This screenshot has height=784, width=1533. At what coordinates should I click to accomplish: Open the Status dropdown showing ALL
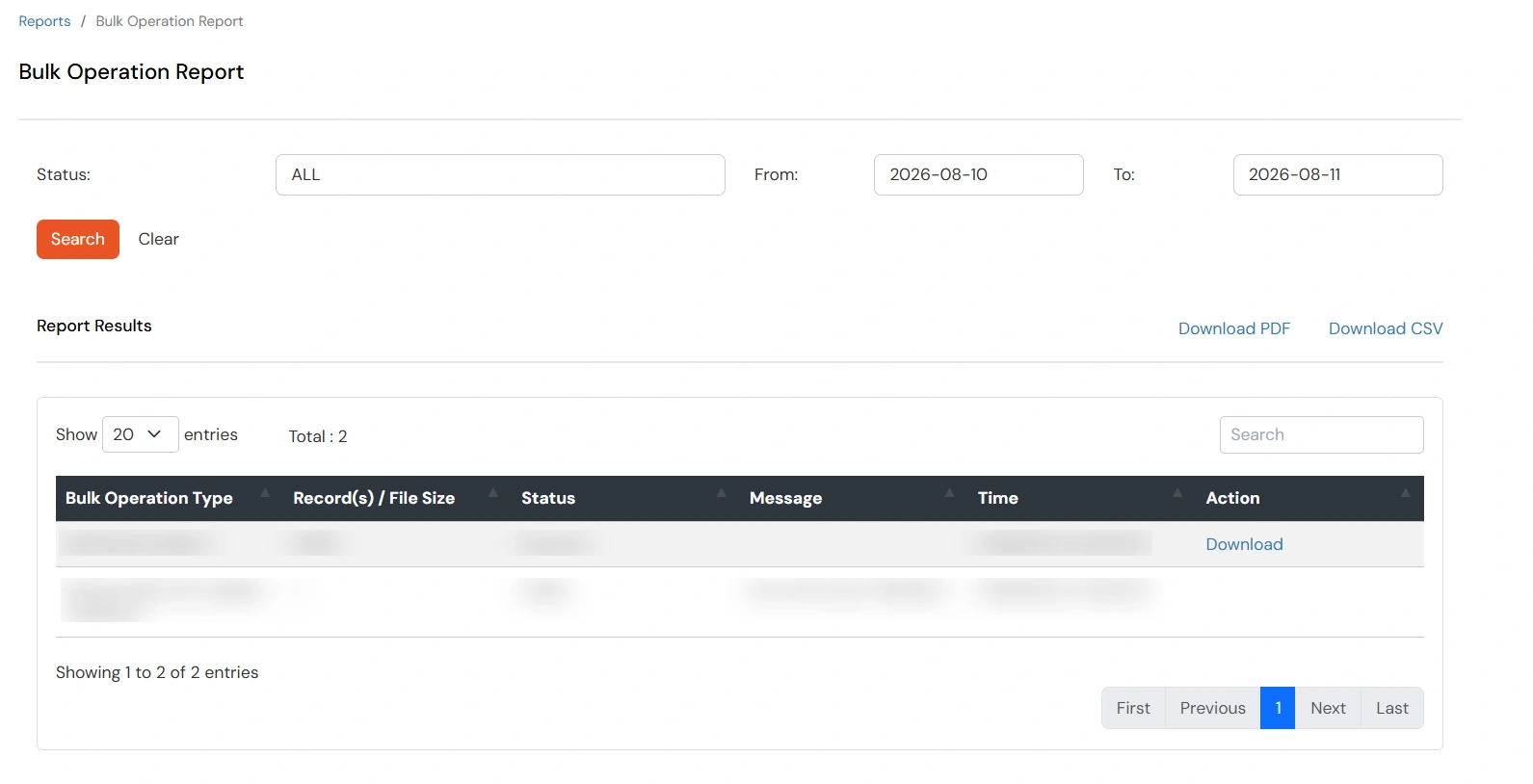point(500,174)
